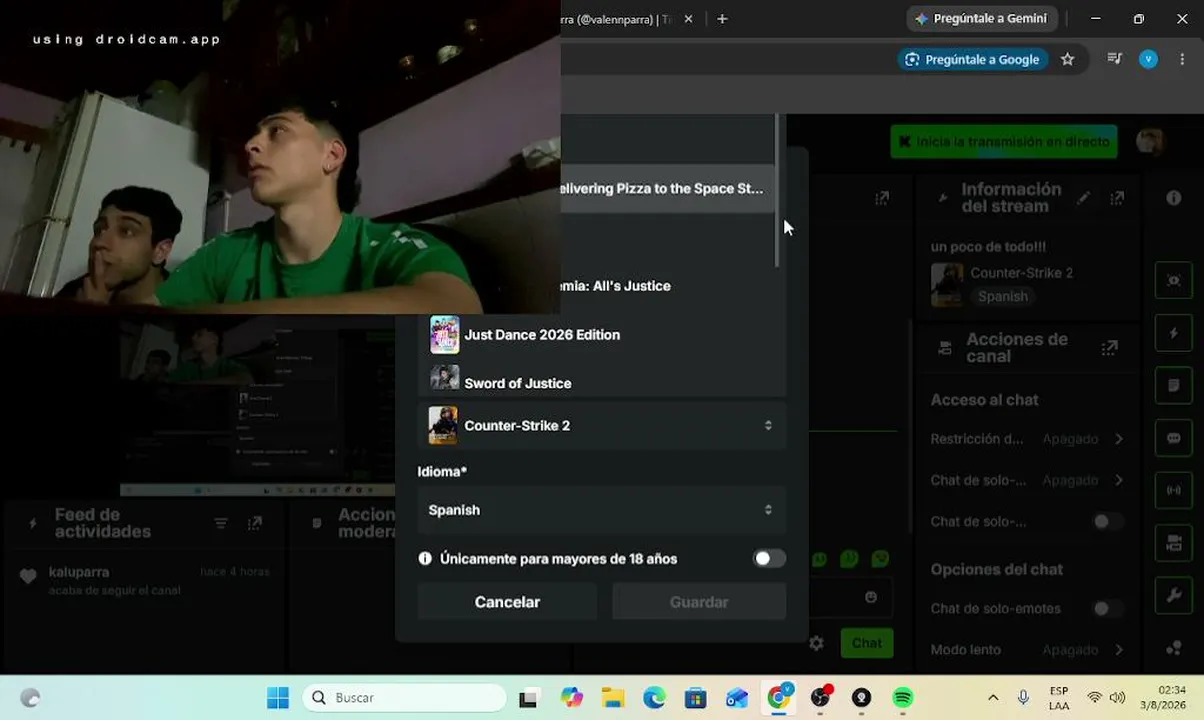Click the Guardar button
The image size is (1204, 720).
point(699,602)
